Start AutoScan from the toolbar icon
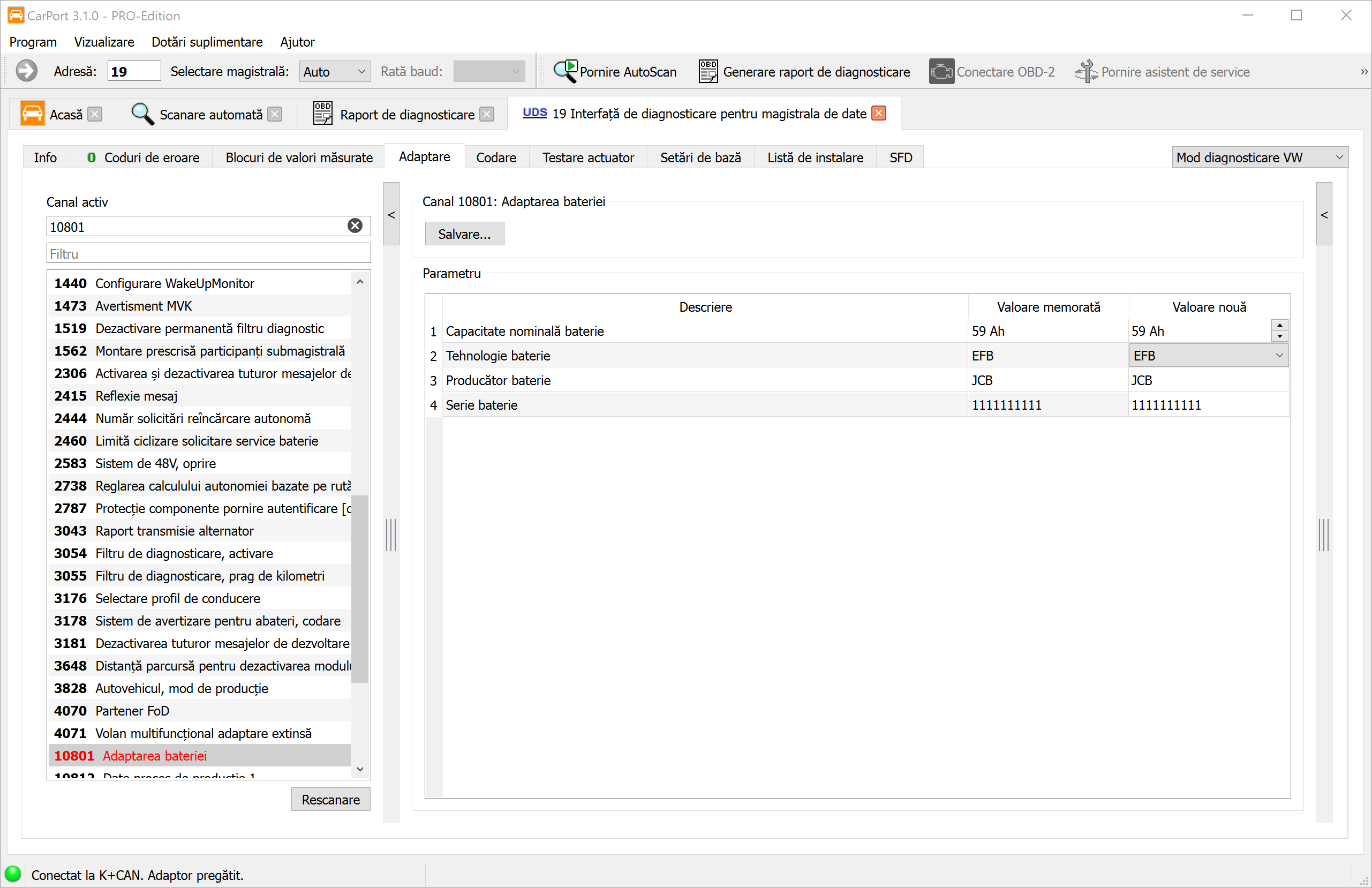 565,72
